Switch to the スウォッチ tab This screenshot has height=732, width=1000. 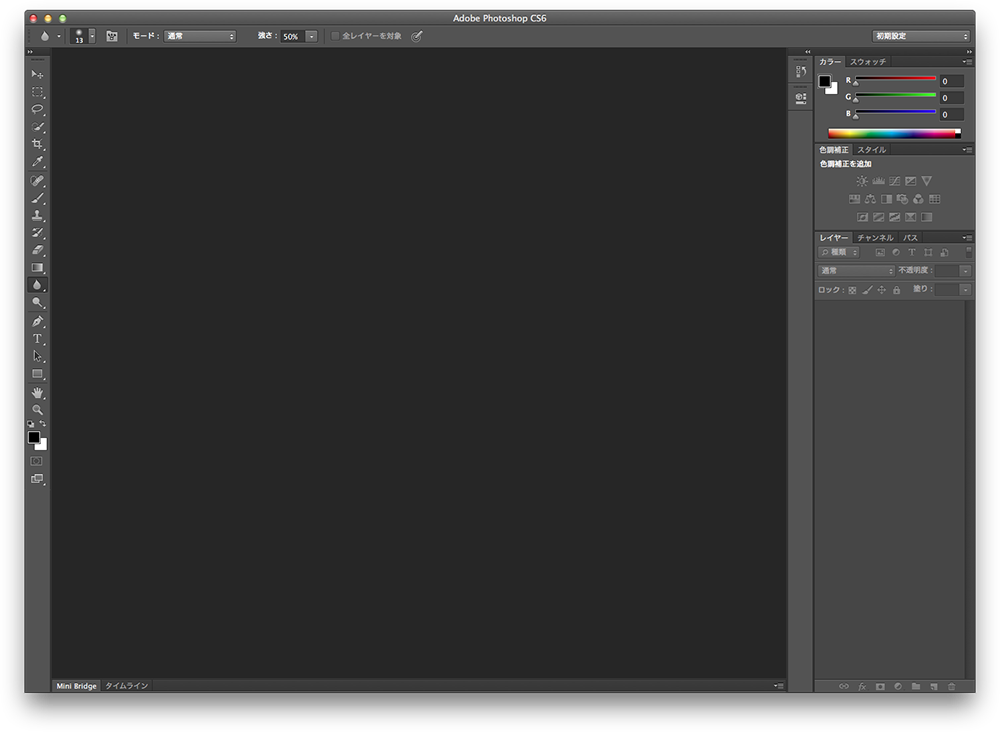[x=867, y=62]
